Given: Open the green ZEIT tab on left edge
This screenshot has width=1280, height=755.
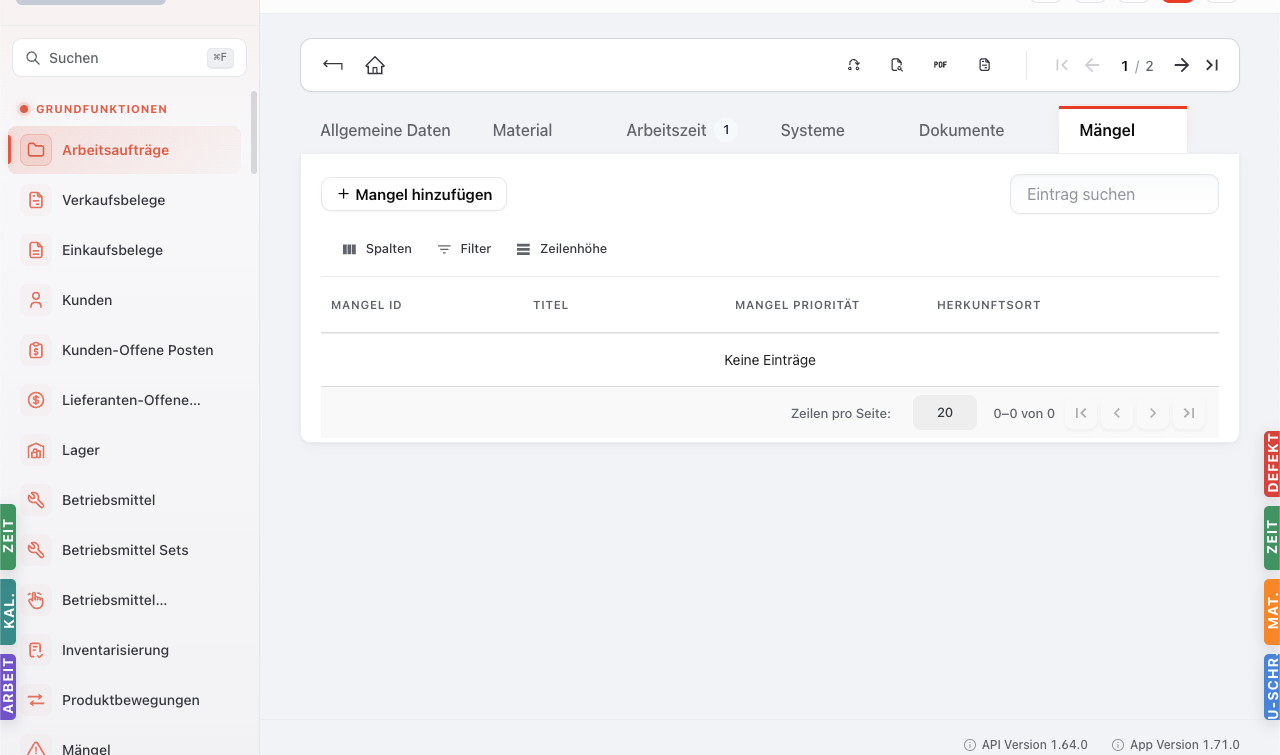Looking at the screenshot, I should 8,537.
